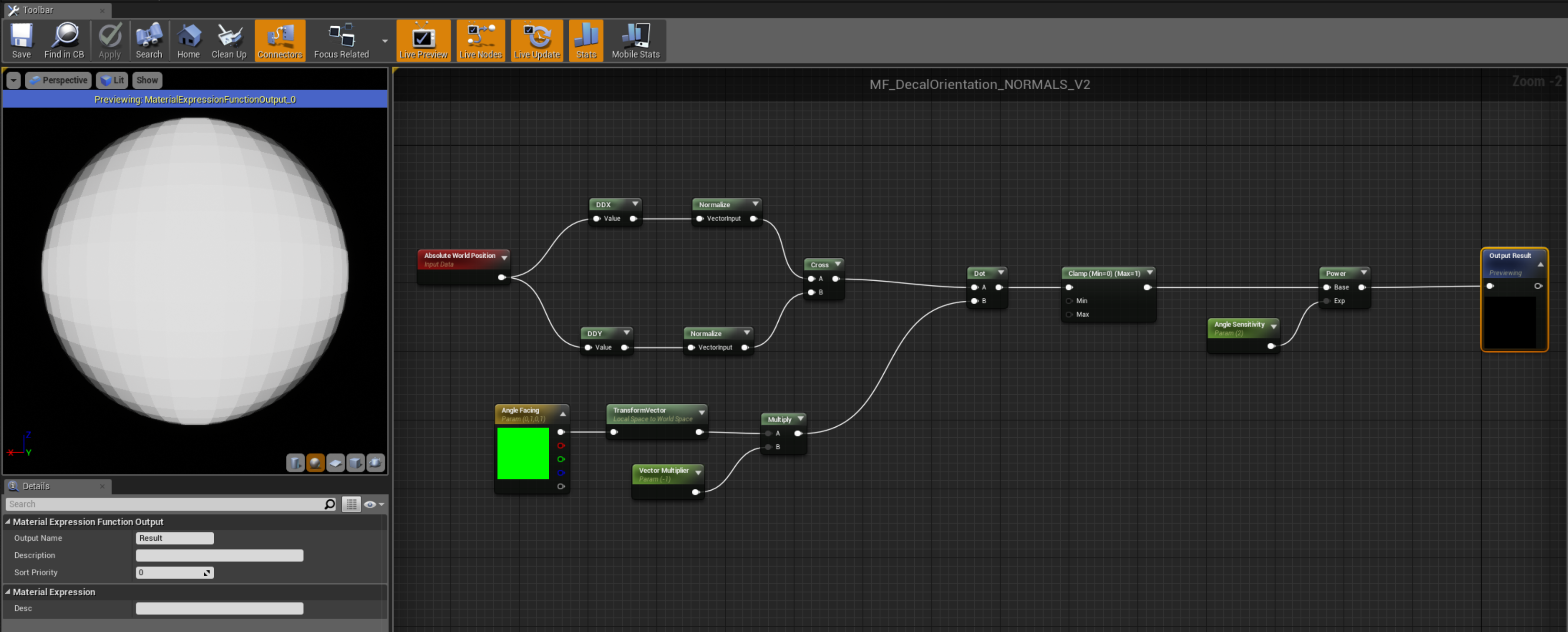Click the Find in CB toolbar icon
Viewport: 1568px width, 632px height.
pyautogui.click(x=64, y=40)
